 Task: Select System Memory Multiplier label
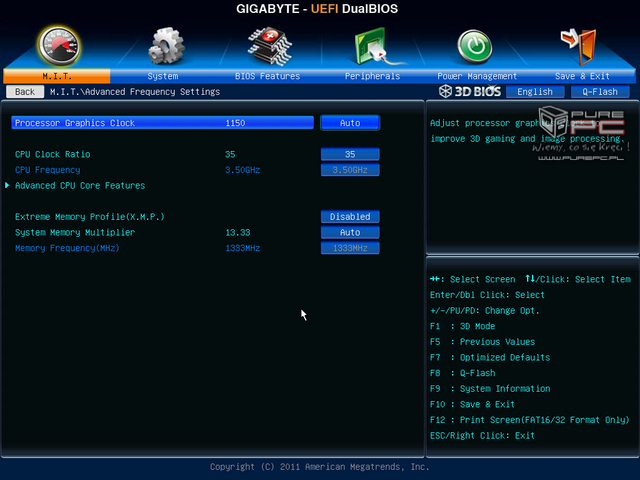point(75,233)
